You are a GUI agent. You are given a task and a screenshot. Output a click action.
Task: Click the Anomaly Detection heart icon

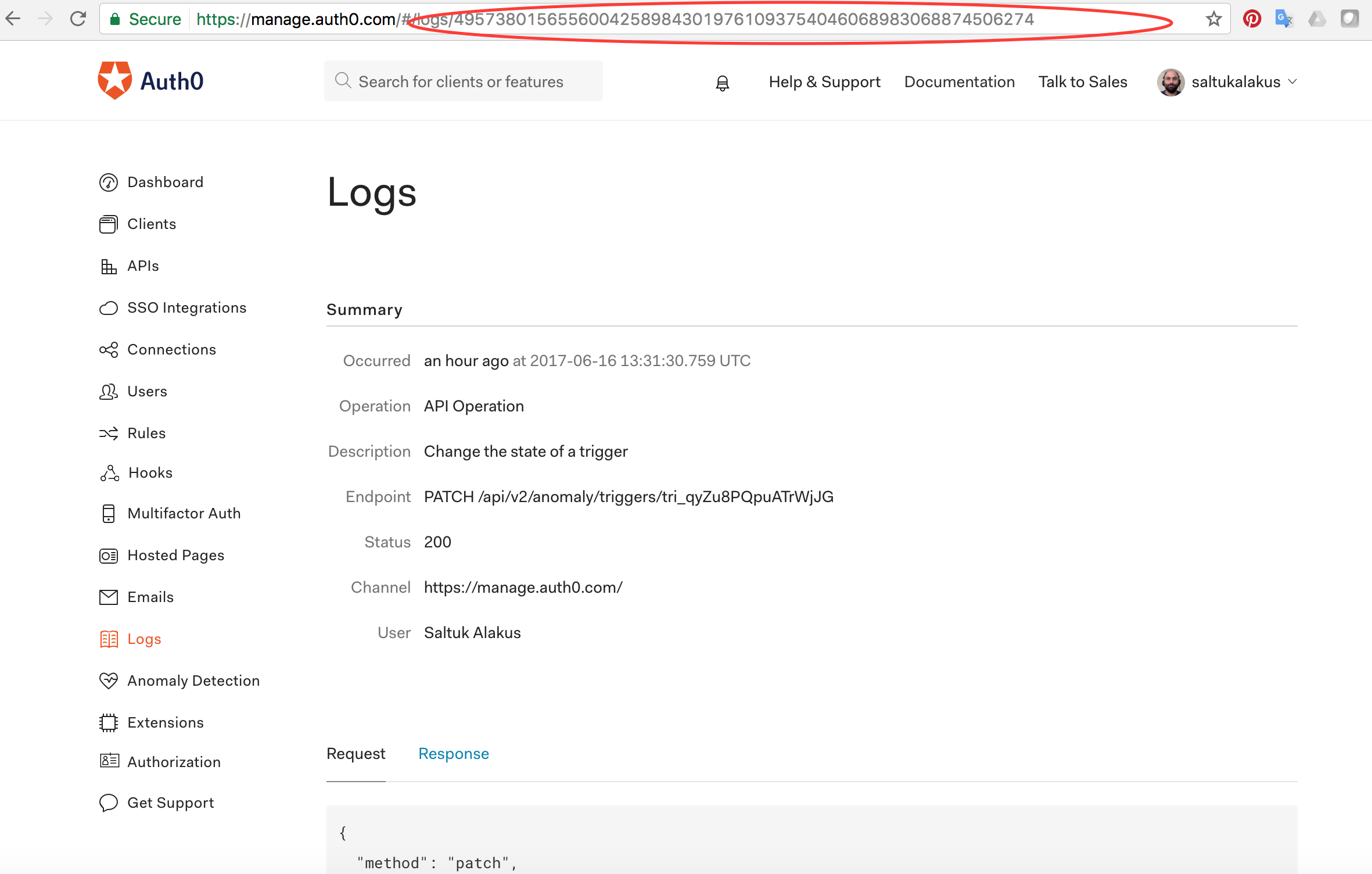108,680
